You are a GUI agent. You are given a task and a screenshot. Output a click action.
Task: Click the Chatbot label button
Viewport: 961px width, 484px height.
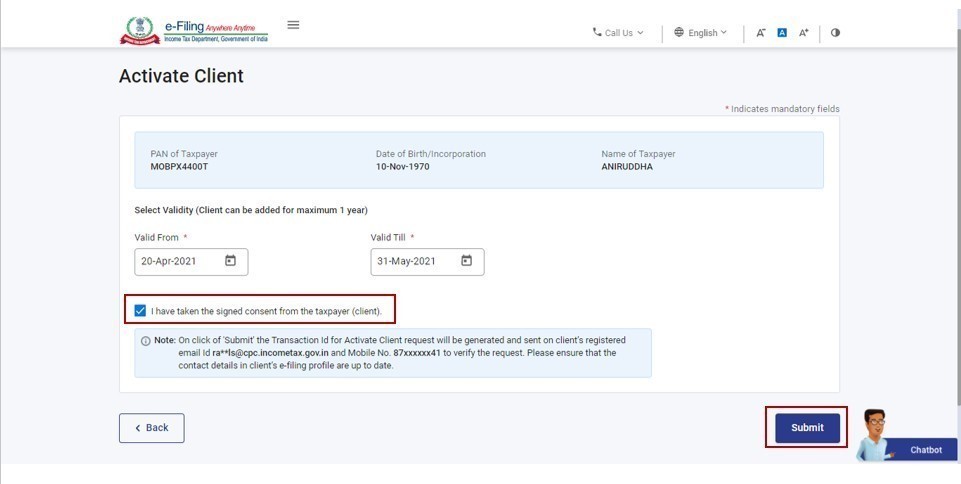(925, 450)
